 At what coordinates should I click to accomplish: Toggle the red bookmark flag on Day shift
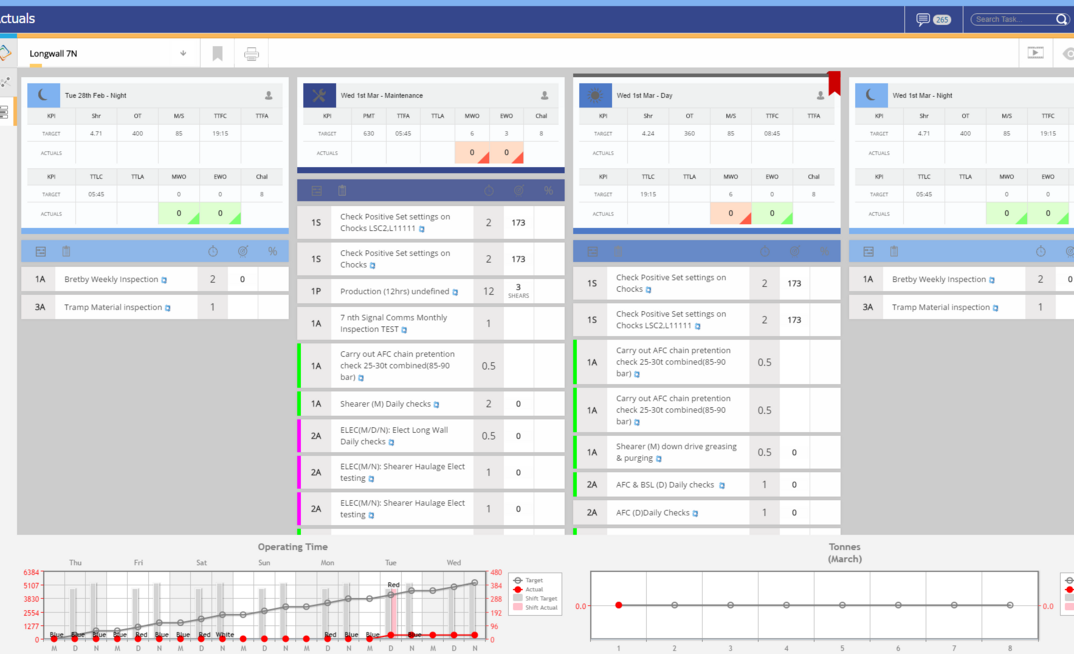833,83
